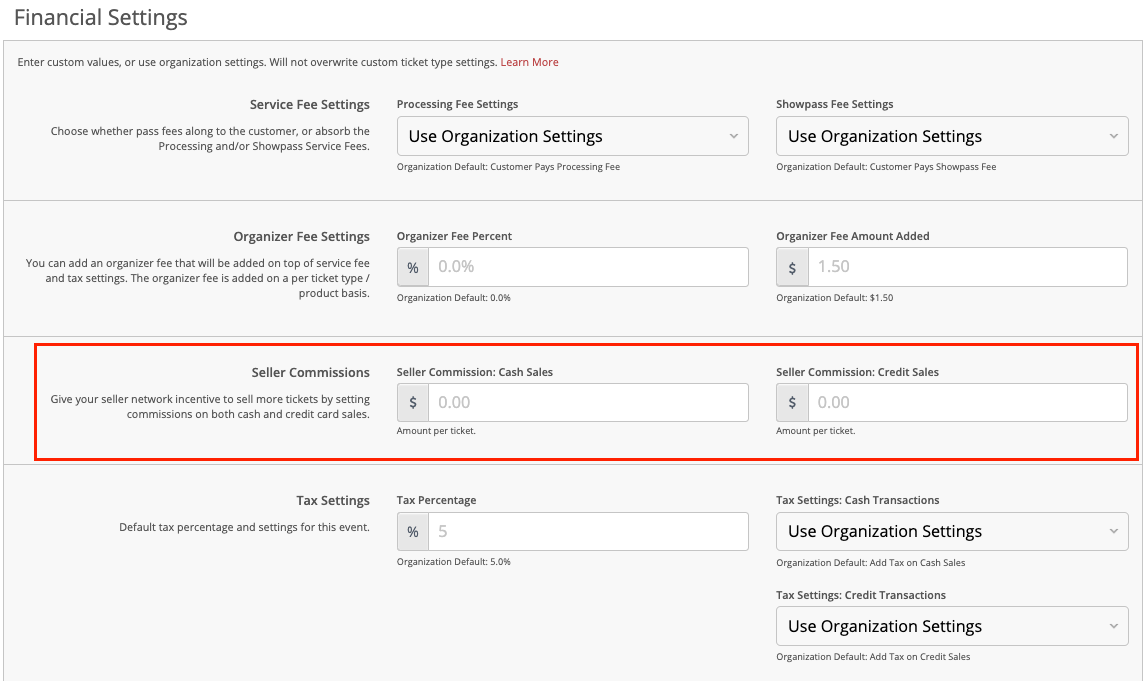The width and height of the screenshot is (1144, 681).
Task: Focus the Seller Commission: Cash Sales input
Action: click(x=588, y=402)
